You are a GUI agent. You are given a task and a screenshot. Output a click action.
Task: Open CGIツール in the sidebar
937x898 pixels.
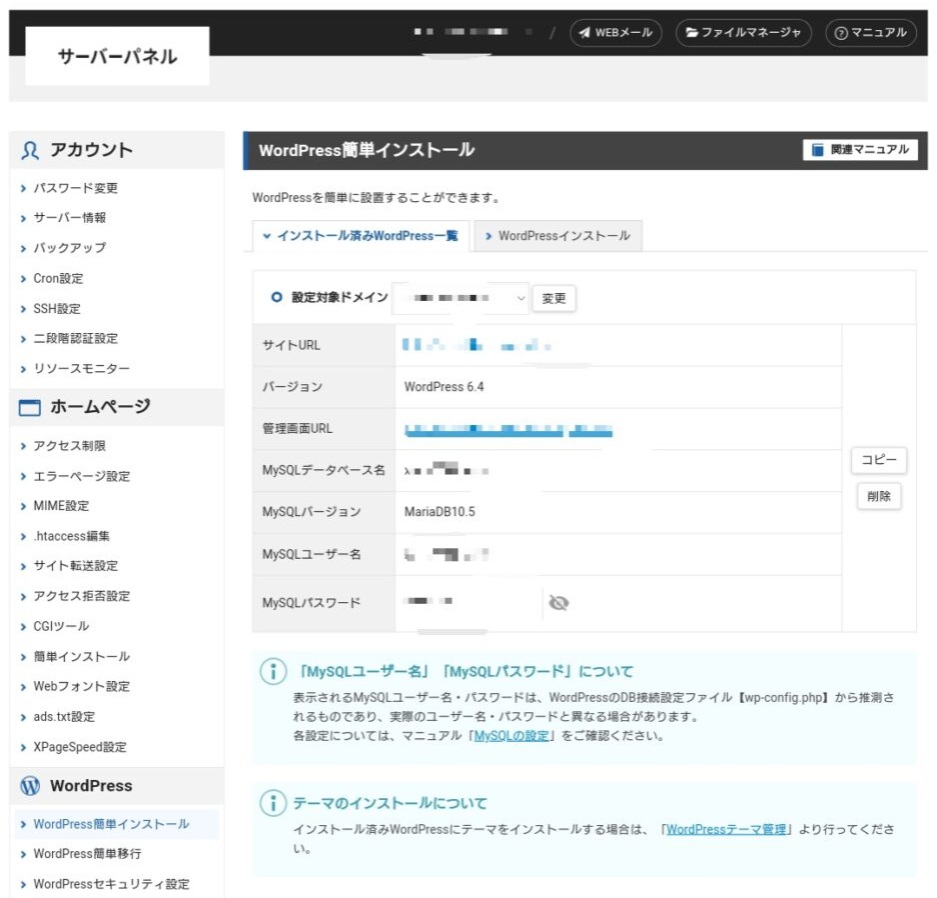pos(61,626)
